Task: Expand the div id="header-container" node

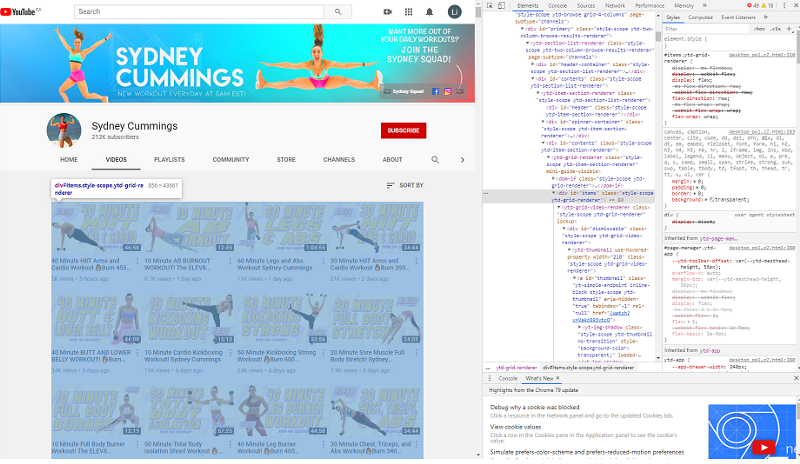Action: [533, 65]
